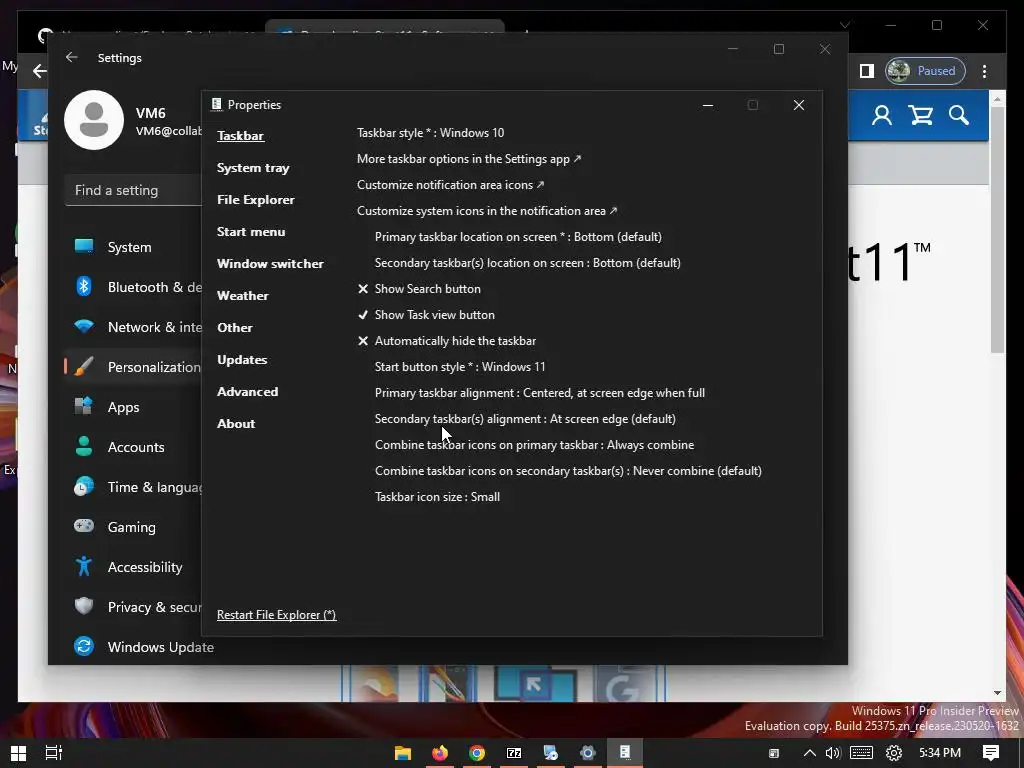The width and height of the screenshot is (1024, 768).
Task: Show hidden tray icons chevron
Action: click(x=810, y=753)
